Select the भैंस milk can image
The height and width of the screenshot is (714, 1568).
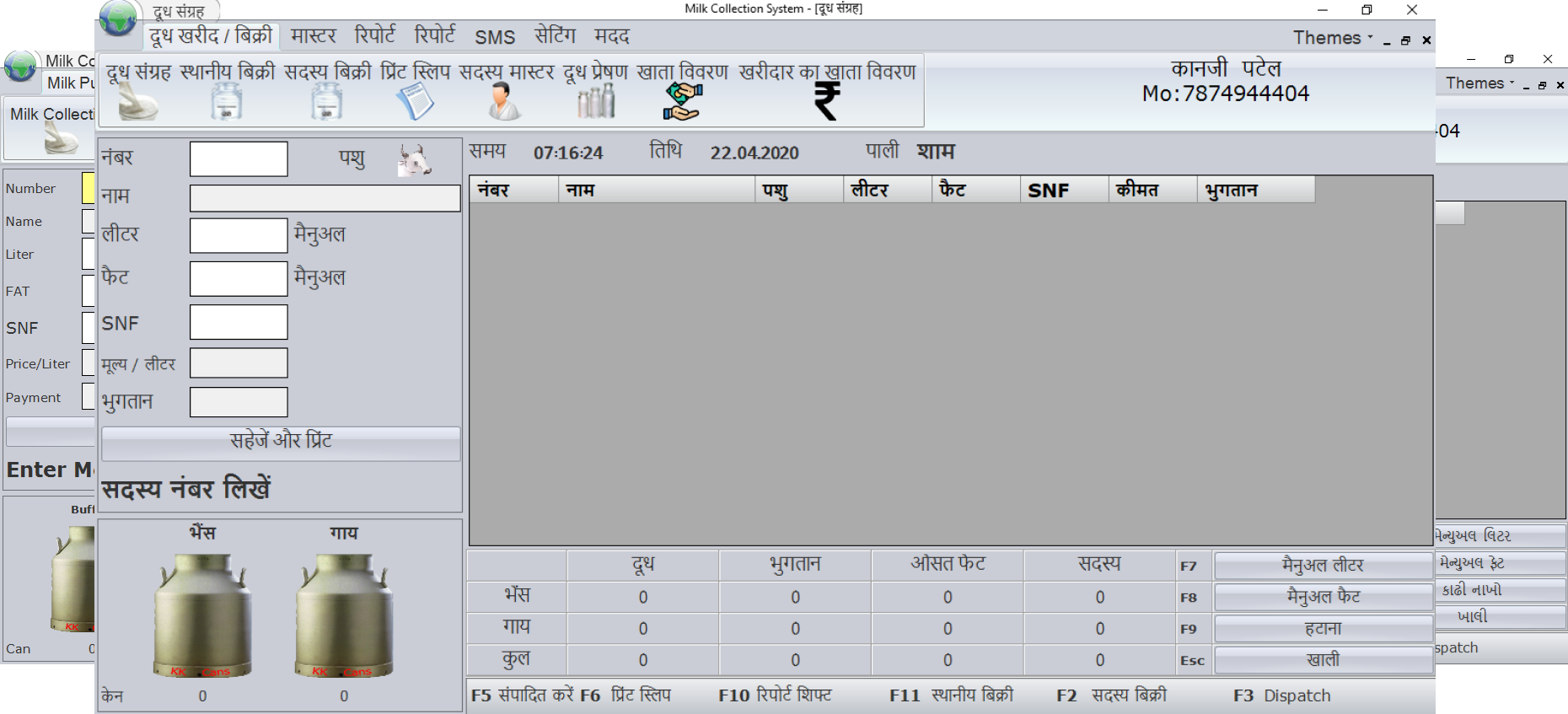pyautogui.click(x=202, y=615)
